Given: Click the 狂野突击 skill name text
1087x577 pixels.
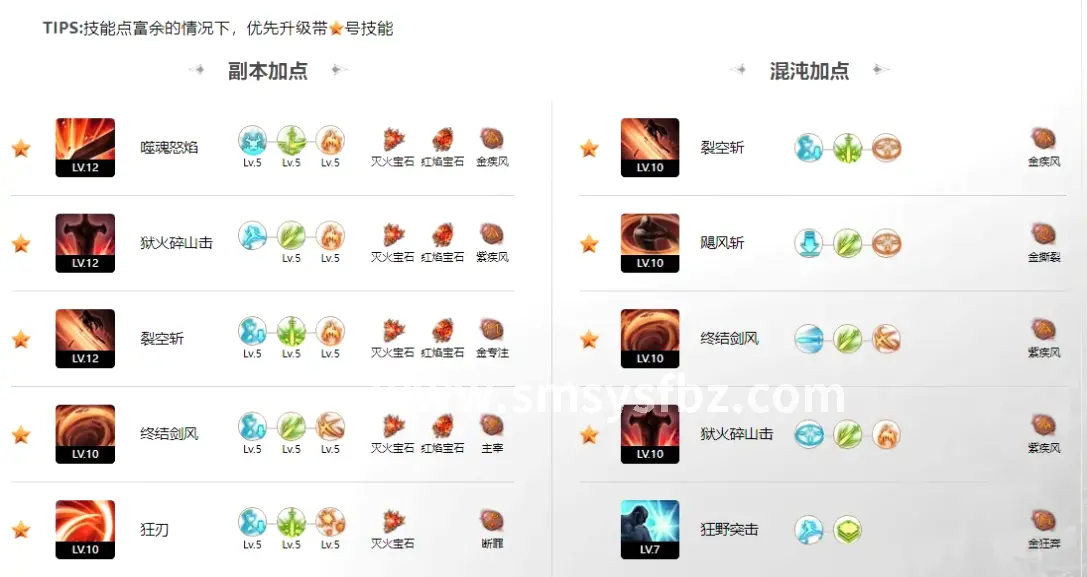Looking at the screenshot, I should [729, 530].
